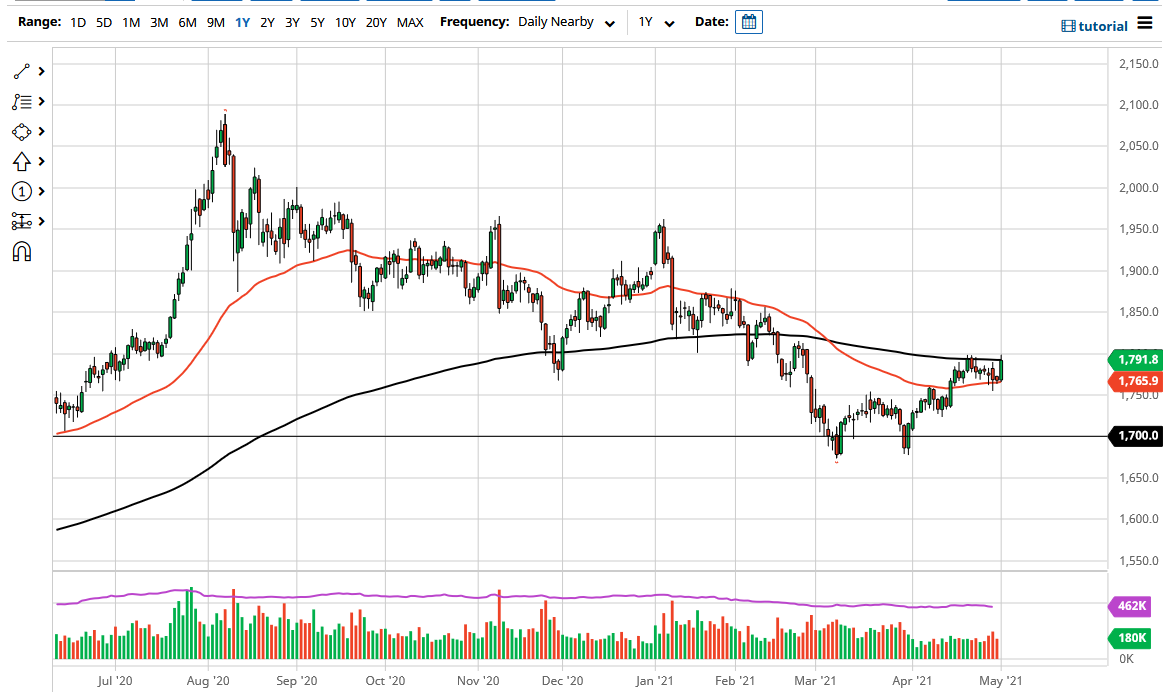Select the trend line drawing tool
The image size is (1167, 699).
tap(22, 71)
